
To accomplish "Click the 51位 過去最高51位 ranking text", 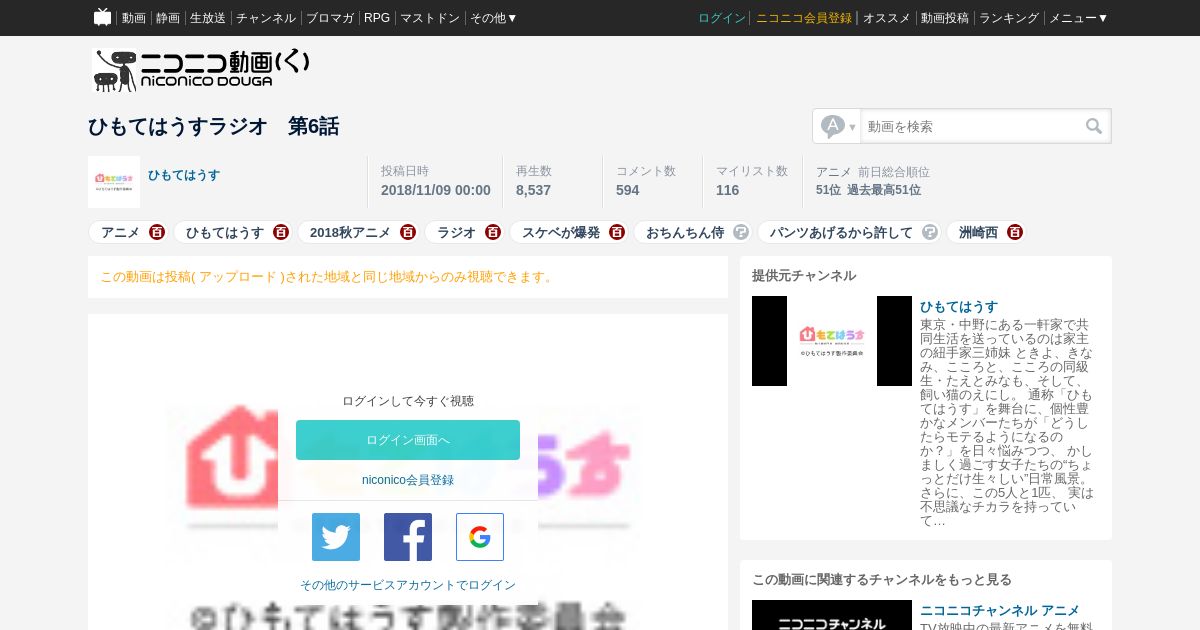I will (x=868, y=190).
